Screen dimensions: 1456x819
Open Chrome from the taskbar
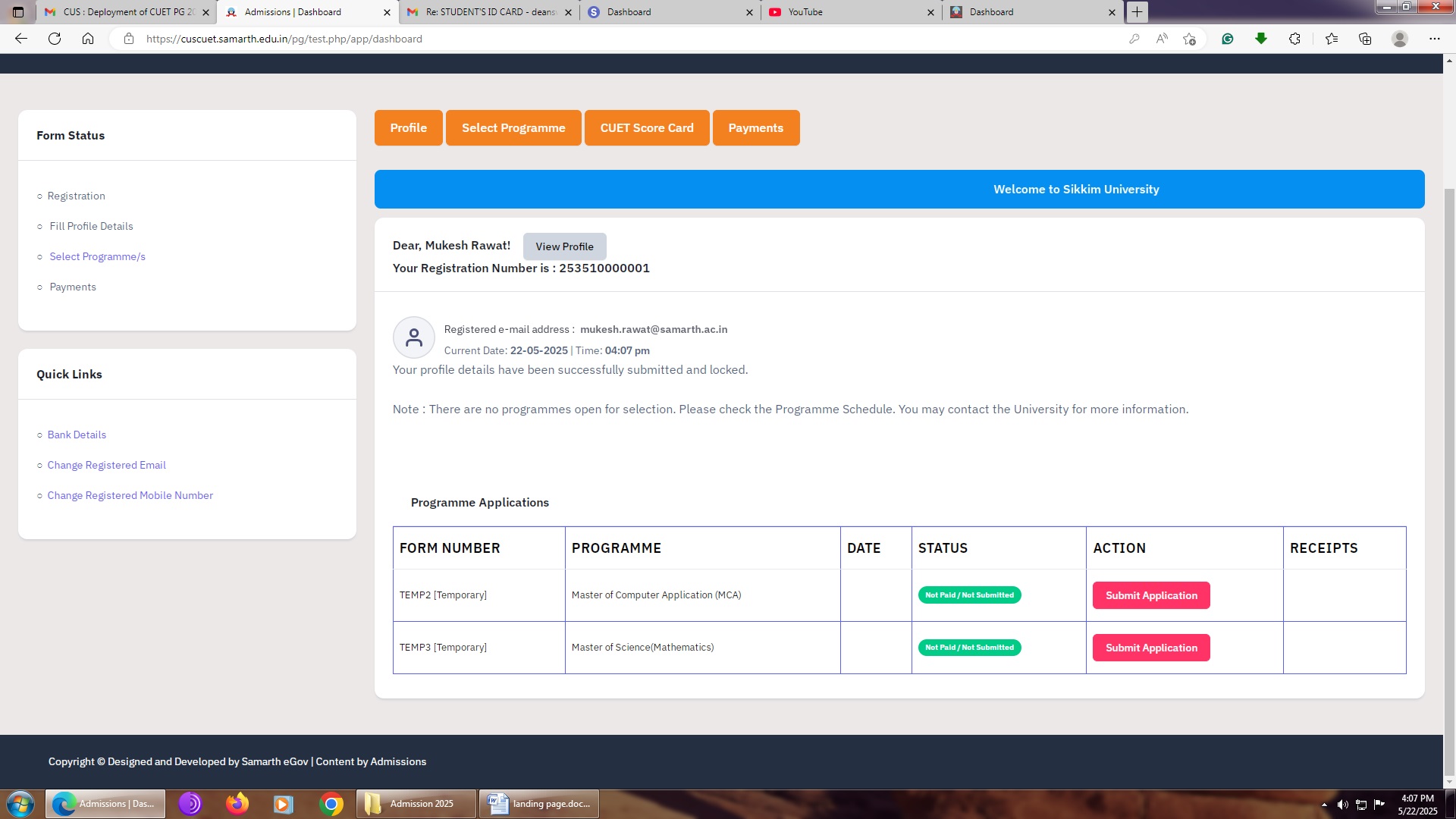[x=331, y=804]
